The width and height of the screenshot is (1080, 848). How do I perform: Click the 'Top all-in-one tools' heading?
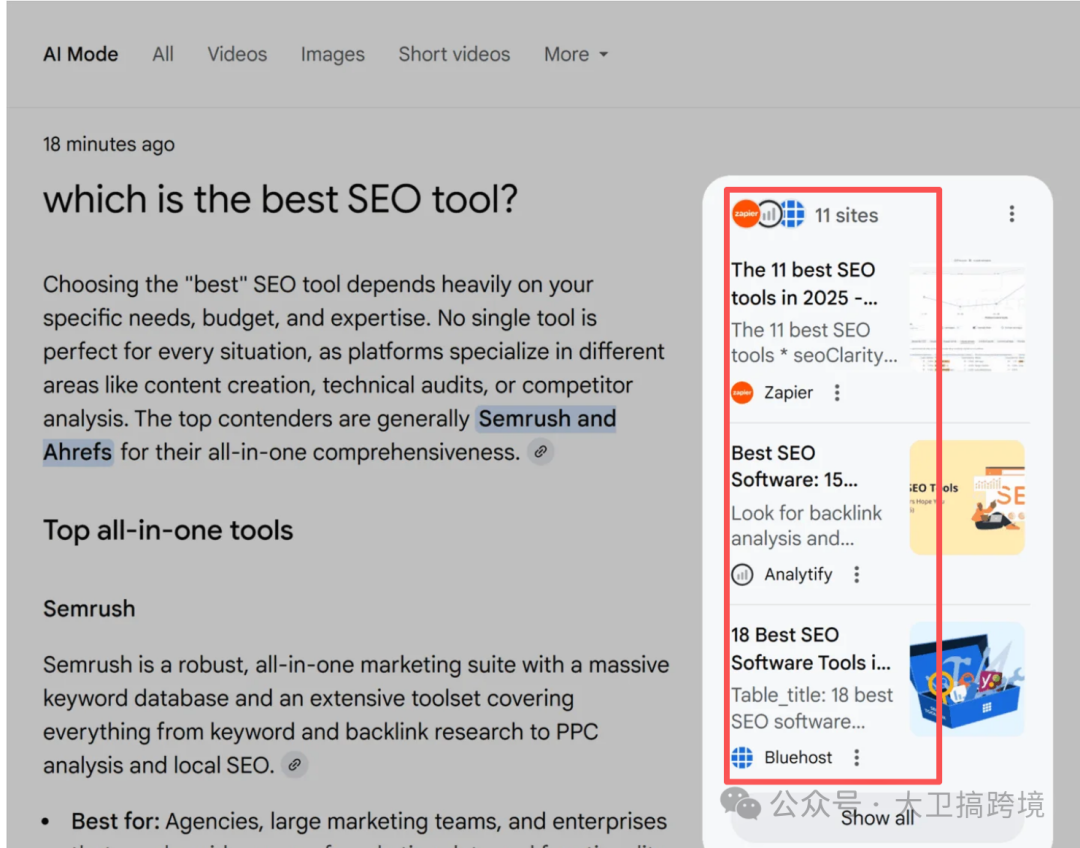tap(168, 530)
